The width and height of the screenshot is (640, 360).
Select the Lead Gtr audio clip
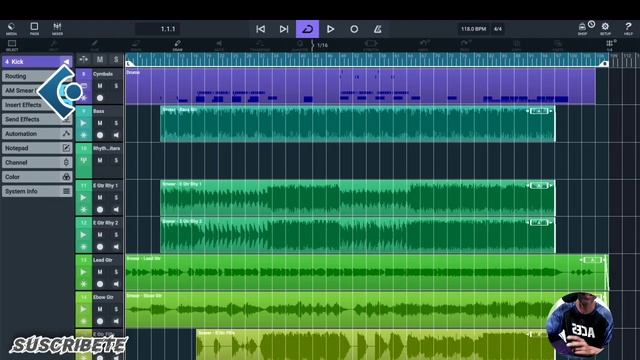point(367,272)
